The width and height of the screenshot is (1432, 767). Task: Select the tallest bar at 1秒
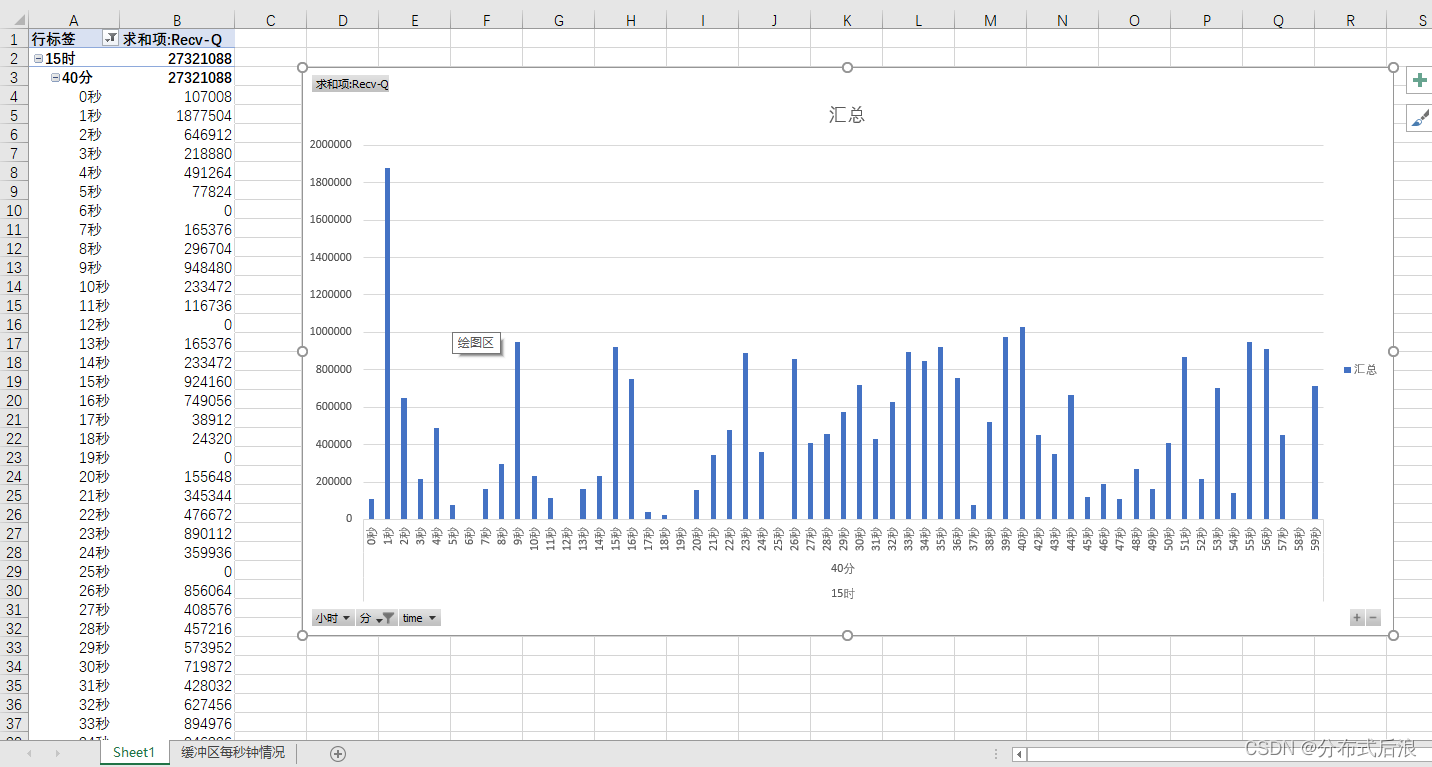click(x=388, y=343)
